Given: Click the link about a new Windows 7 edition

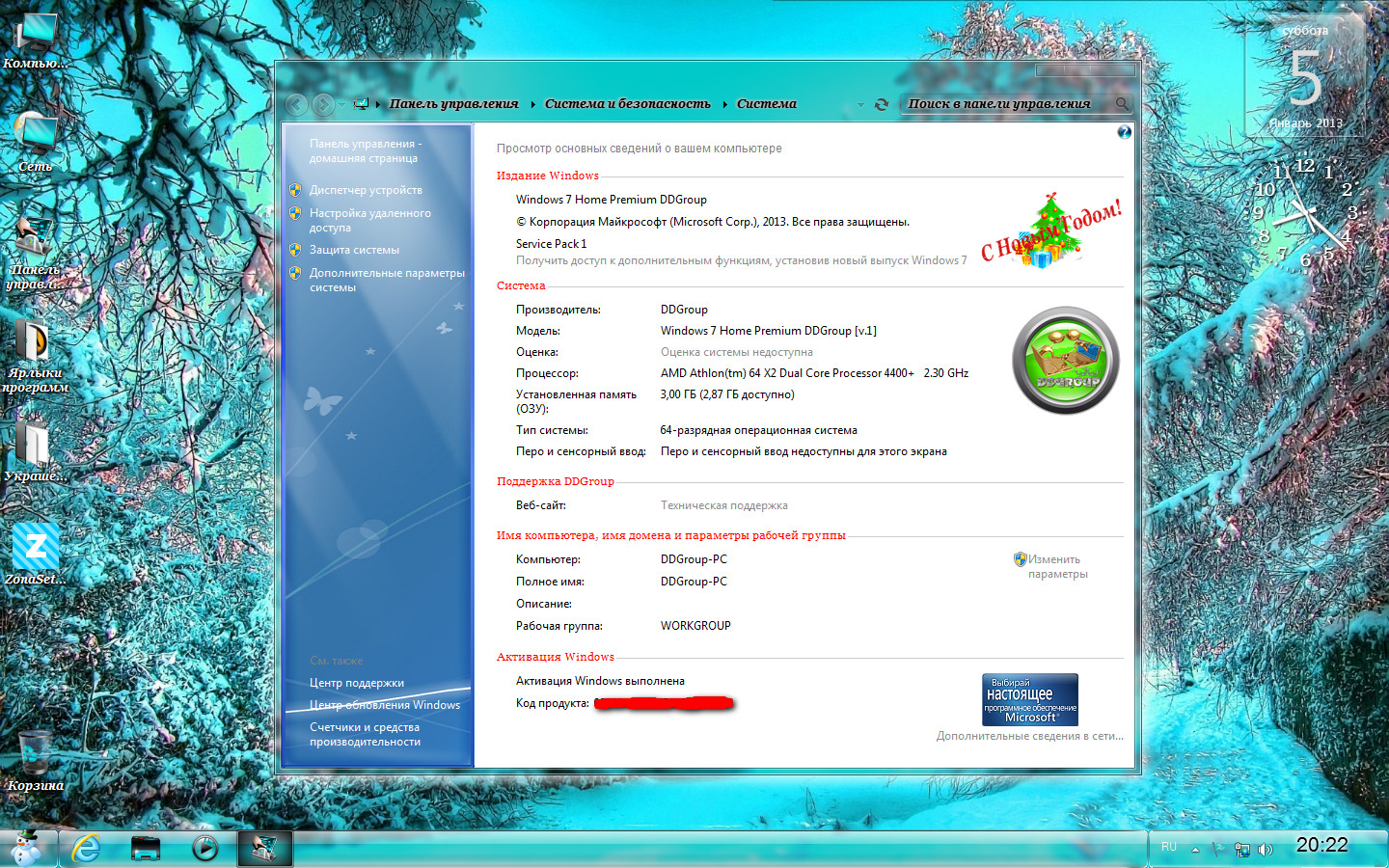Looking at the screenshot, I should pyautogui.click(x=741, y=260).
